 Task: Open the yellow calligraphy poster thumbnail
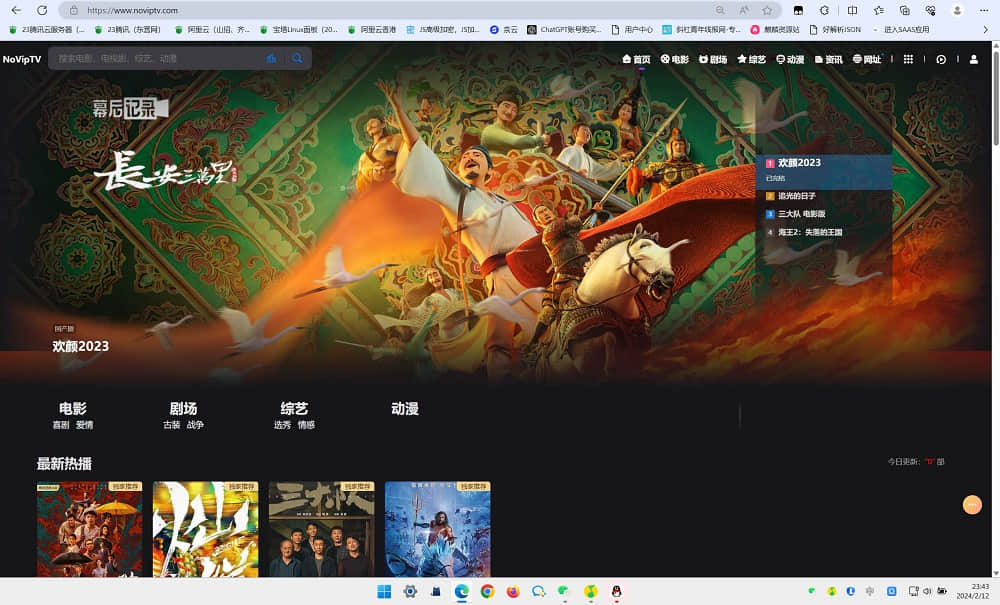(205, 529)
